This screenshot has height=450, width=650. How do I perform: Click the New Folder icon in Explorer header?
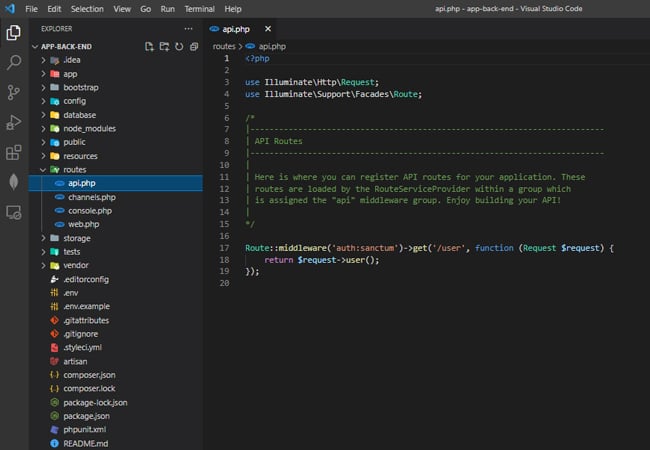click(x=165, y=46)
